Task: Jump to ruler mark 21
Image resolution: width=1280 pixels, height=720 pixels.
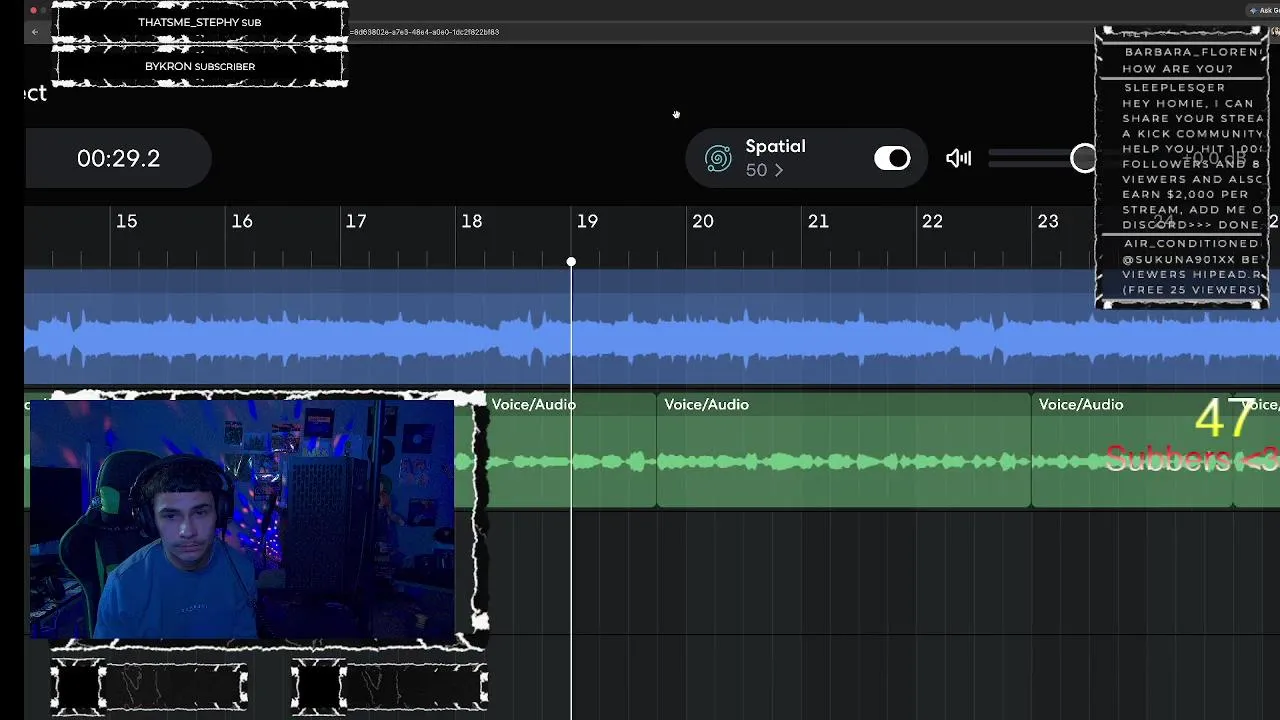Action: [818, 221]
